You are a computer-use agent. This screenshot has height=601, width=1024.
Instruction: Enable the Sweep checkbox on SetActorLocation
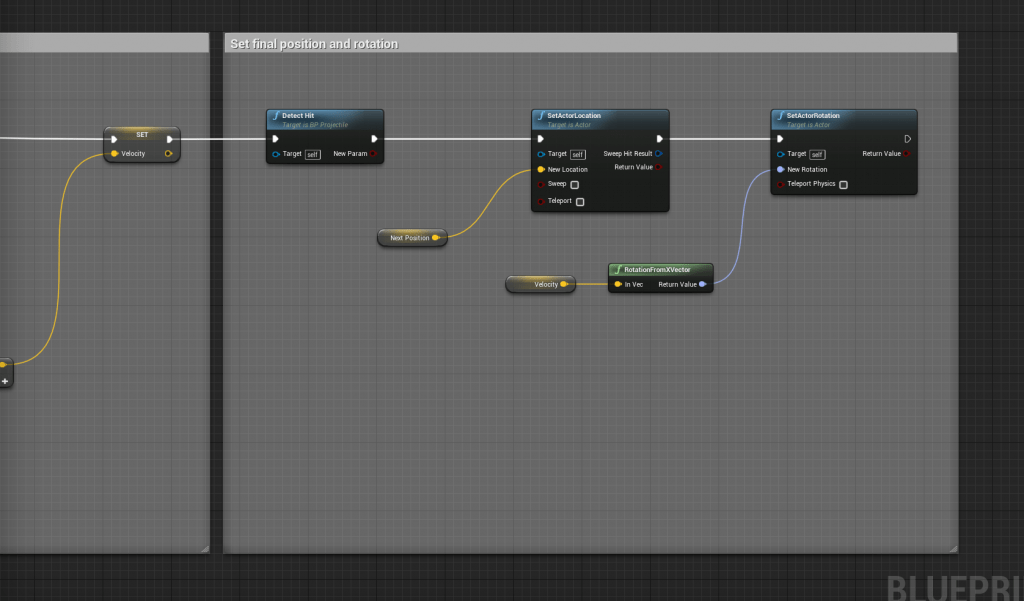[575, 185]
